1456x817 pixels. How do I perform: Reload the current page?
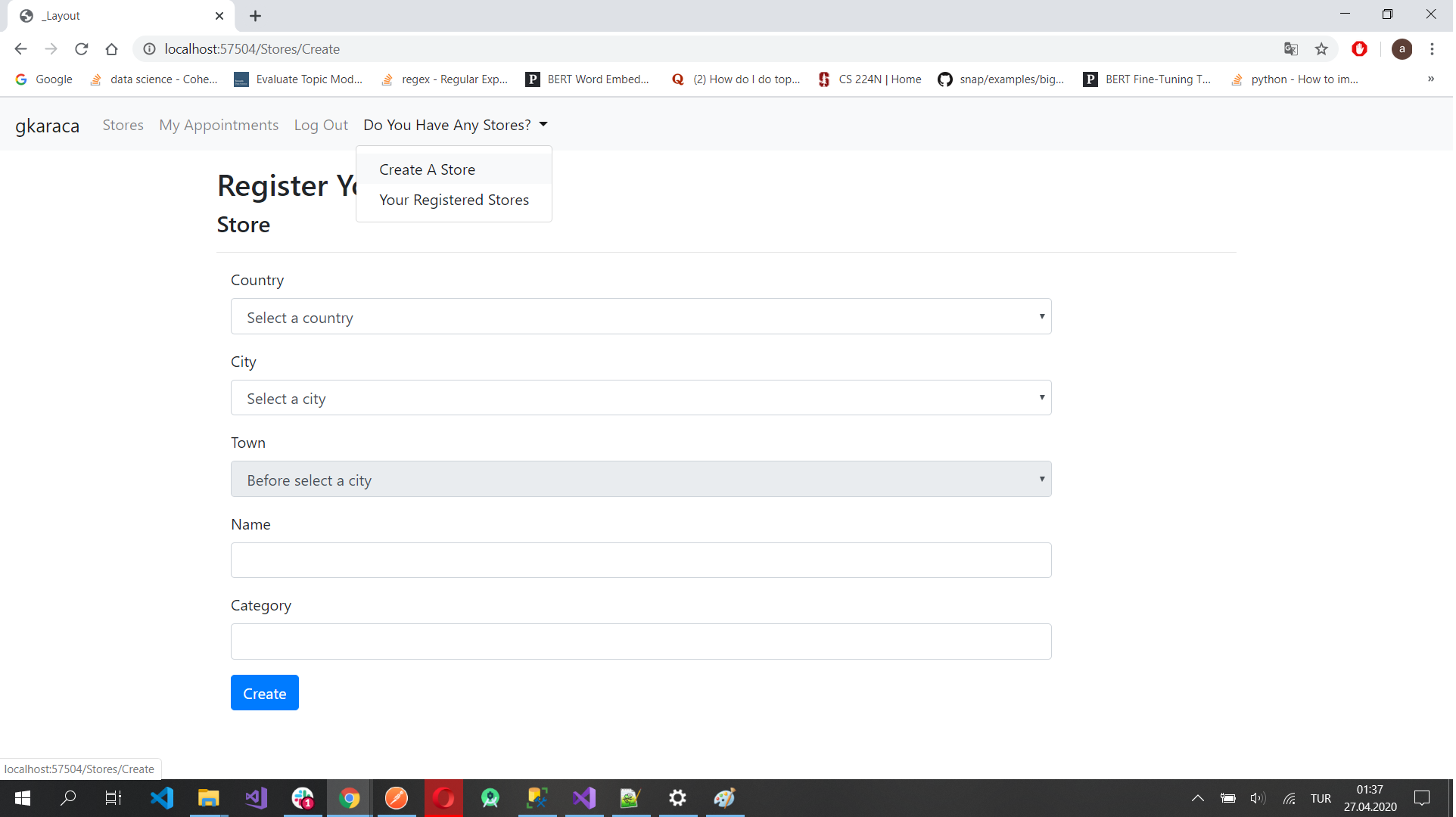[x=82, y=49]
